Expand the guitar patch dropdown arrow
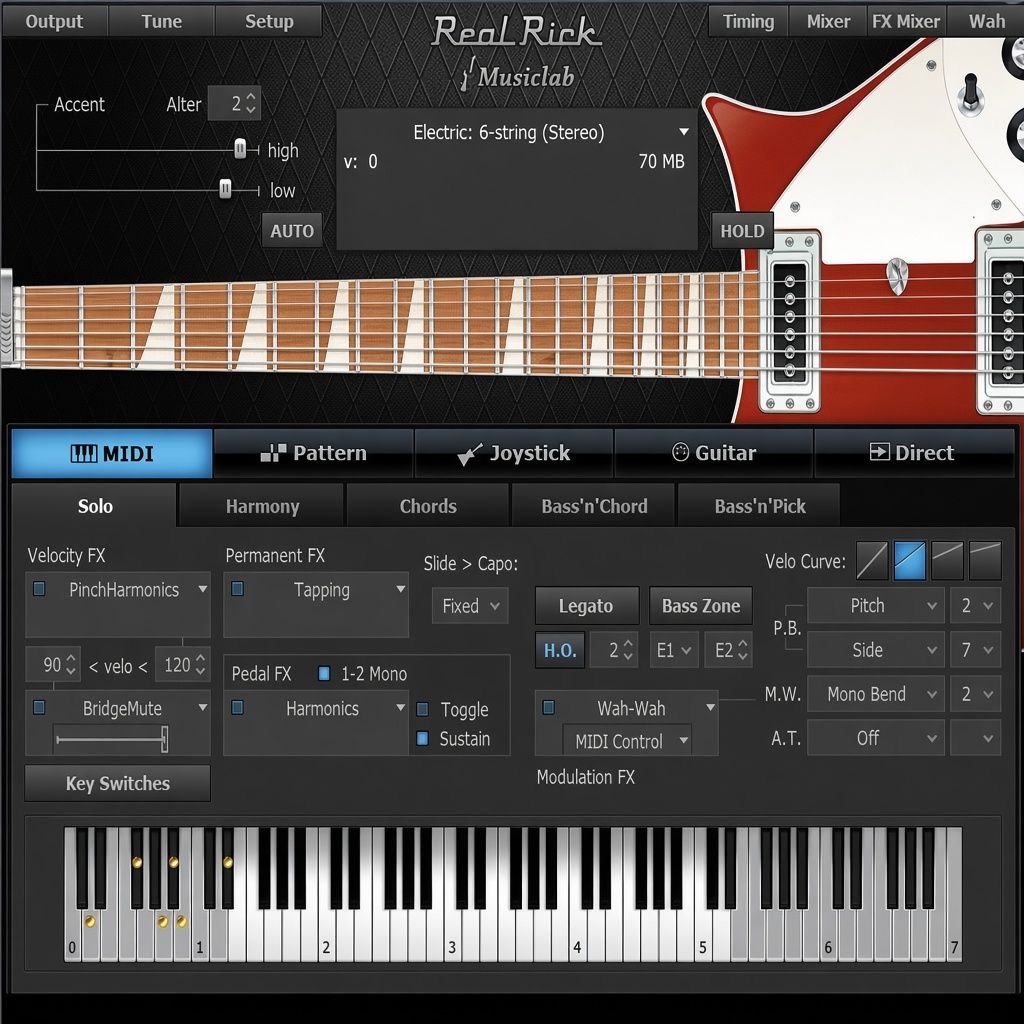 684,132
